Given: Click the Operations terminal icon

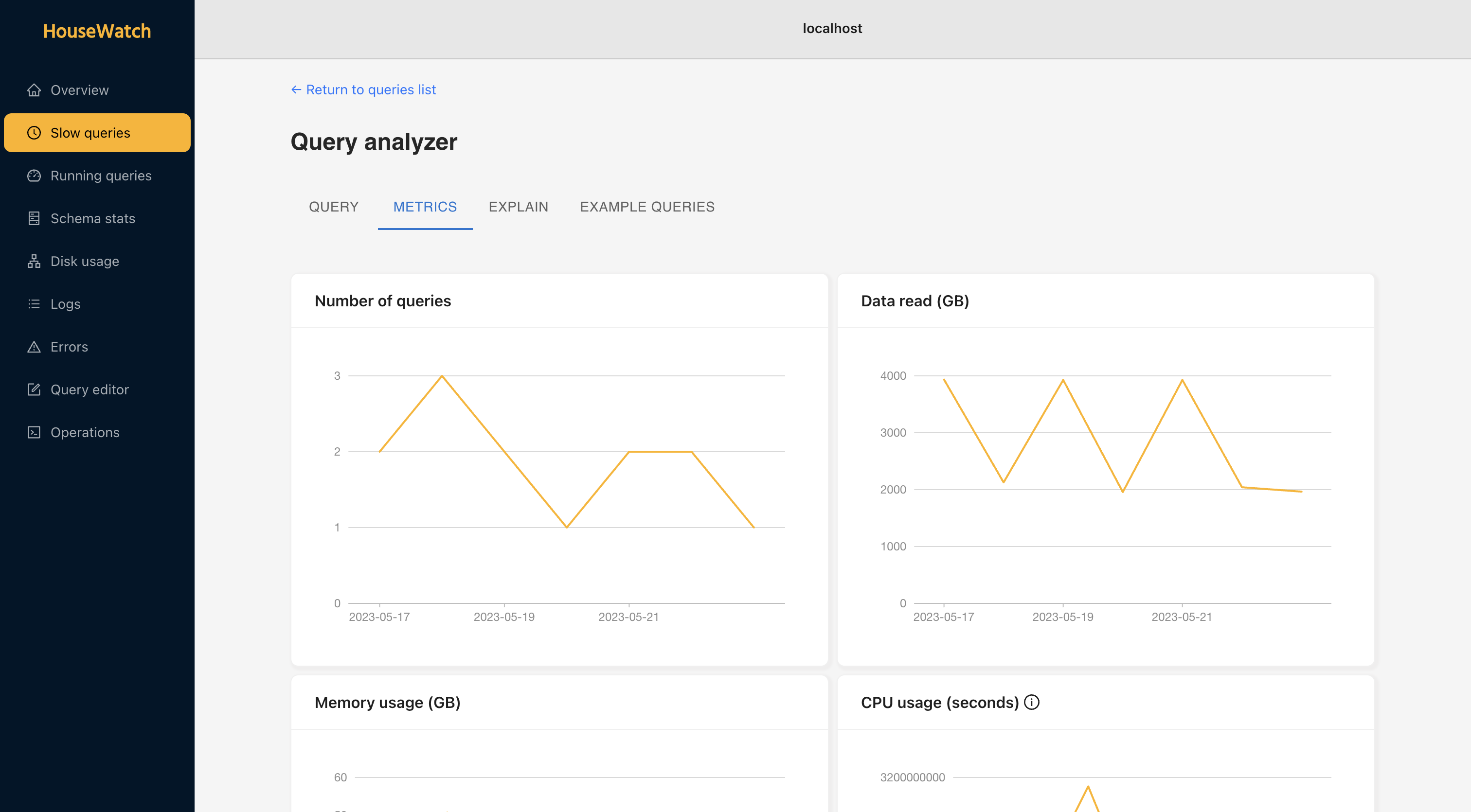Looking at the screenshot, I should tap(34, 433).
